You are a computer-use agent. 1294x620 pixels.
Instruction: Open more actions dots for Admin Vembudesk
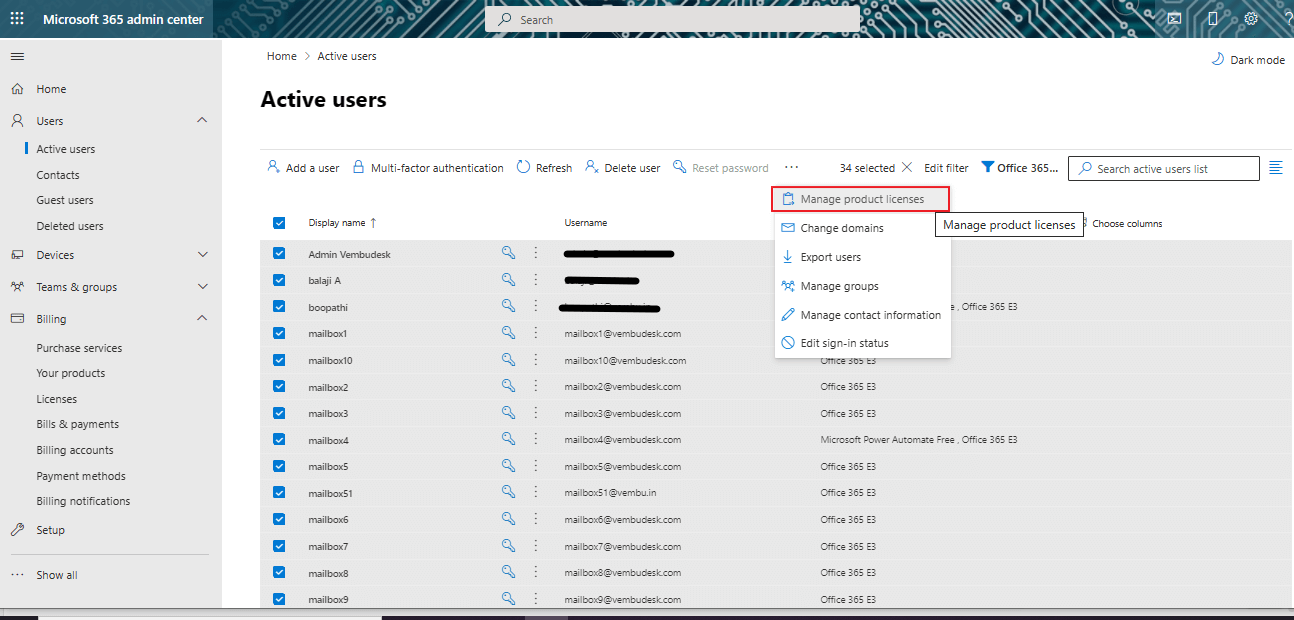click(x=535, y=254)
